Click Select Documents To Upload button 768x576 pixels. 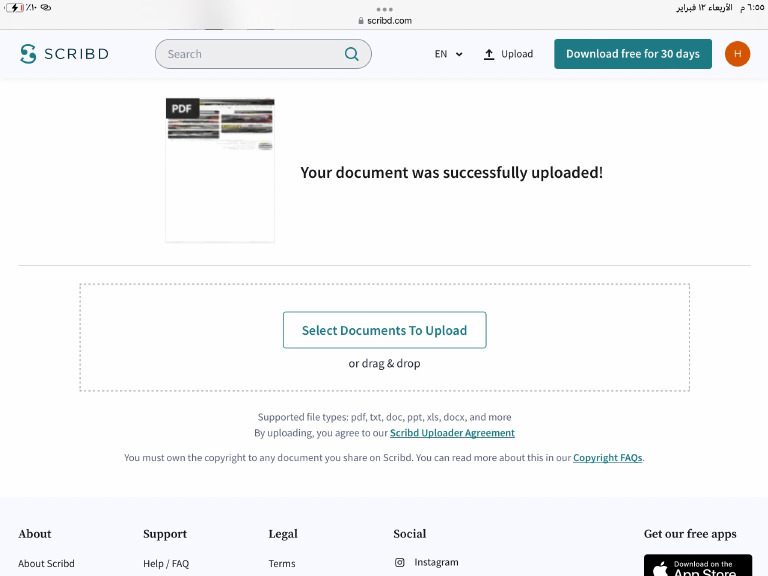pyautogui.click(x=384, y=330)
